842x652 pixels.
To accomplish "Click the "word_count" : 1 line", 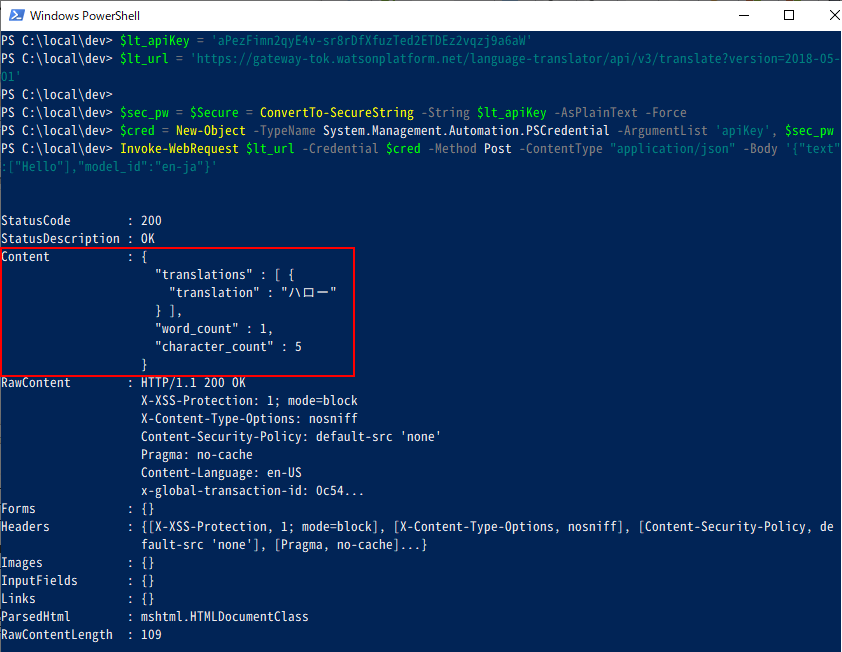I will click(x=214, y=329).
